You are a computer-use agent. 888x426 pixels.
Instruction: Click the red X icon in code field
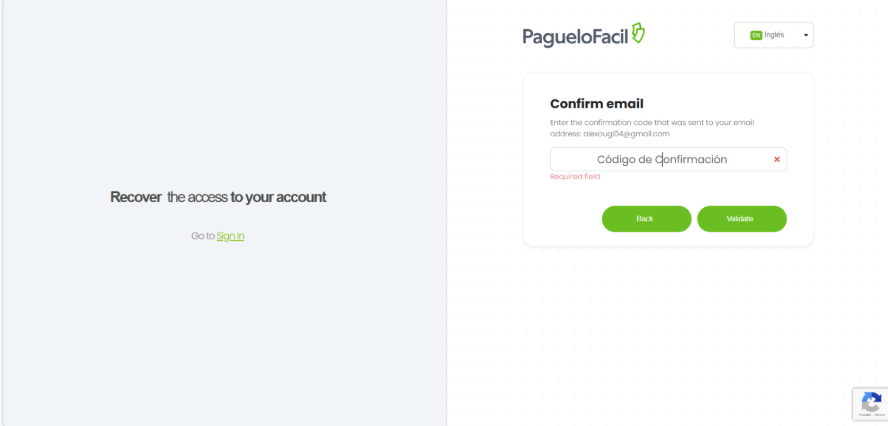coord(777,159)
